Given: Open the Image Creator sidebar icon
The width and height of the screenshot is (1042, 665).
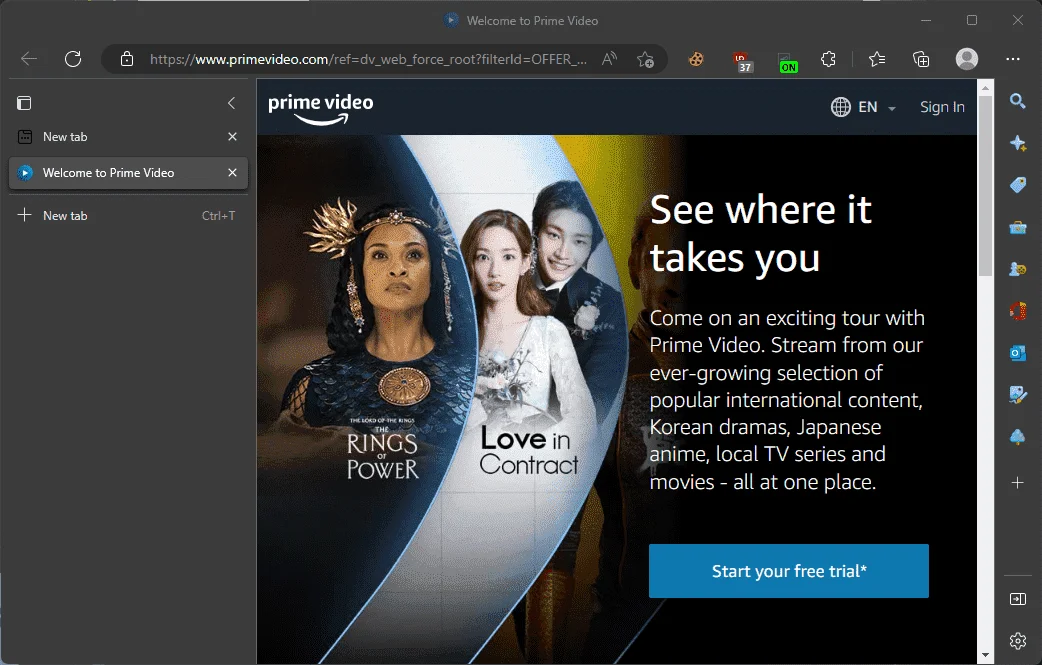Looking at the screenshot, I should tap(1017, 395).
